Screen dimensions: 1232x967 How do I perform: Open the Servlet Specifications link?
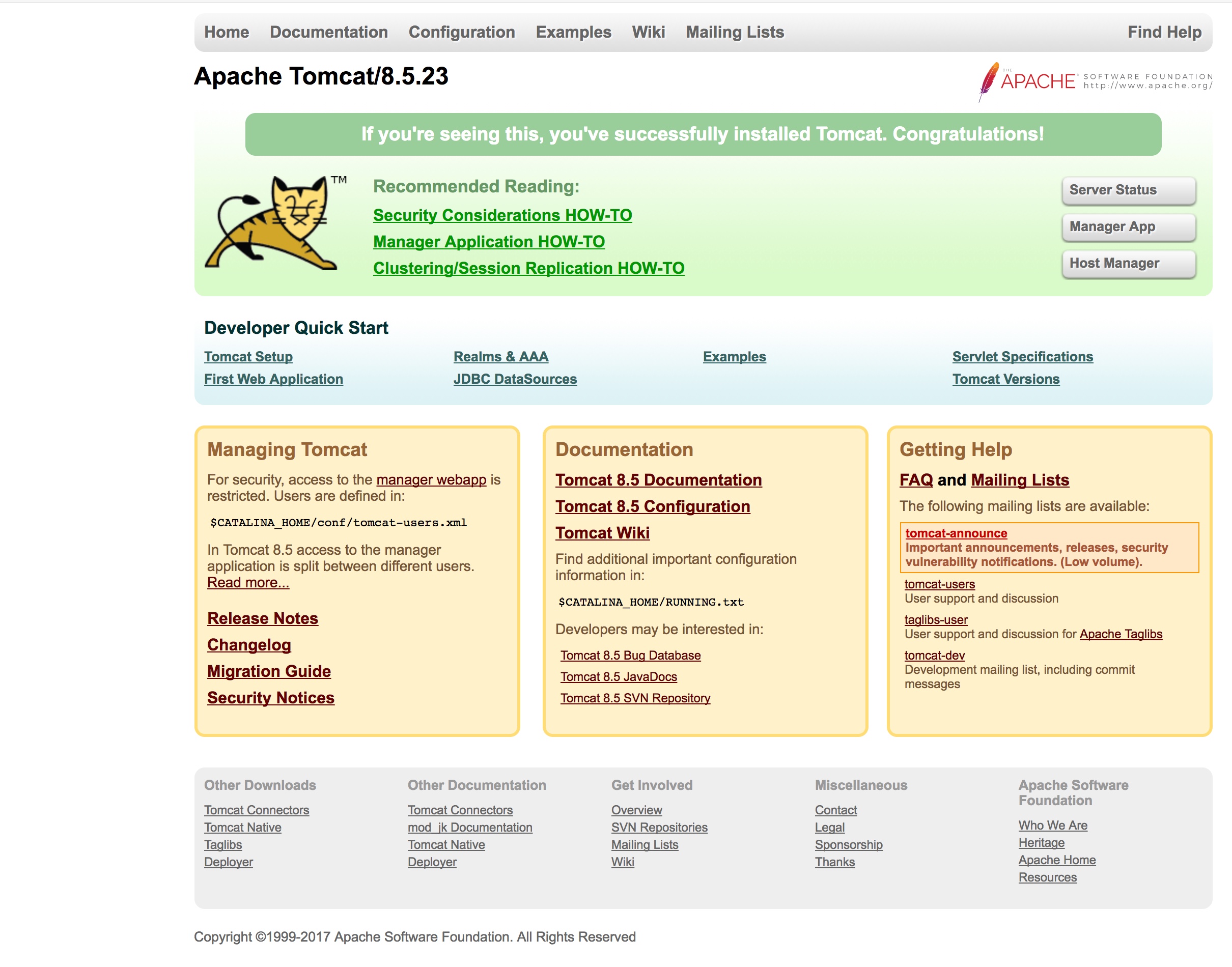pyautogui.click(x=1023, y=357)
